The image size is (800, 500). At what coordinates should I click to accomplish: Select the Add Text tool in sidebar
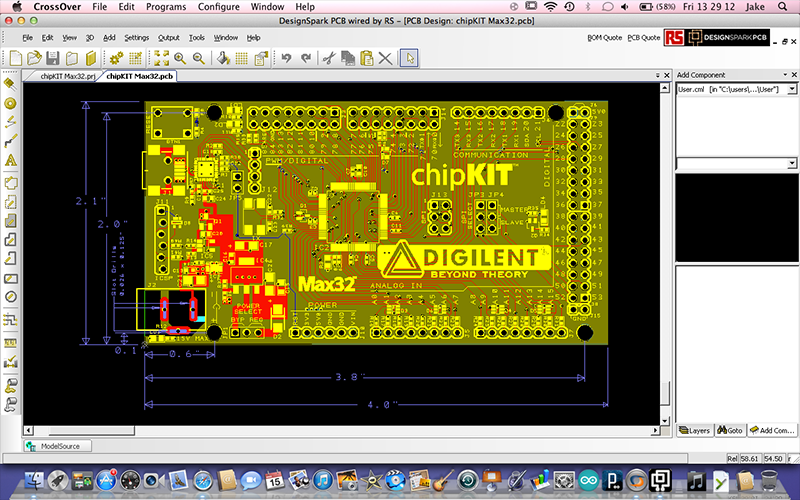pos(11,159)
